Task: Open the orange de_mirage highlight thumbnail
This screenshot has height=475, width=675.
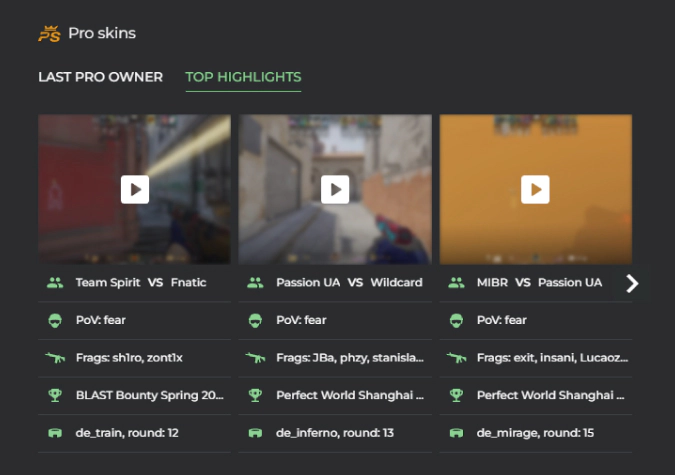Action: coord(536,189)
